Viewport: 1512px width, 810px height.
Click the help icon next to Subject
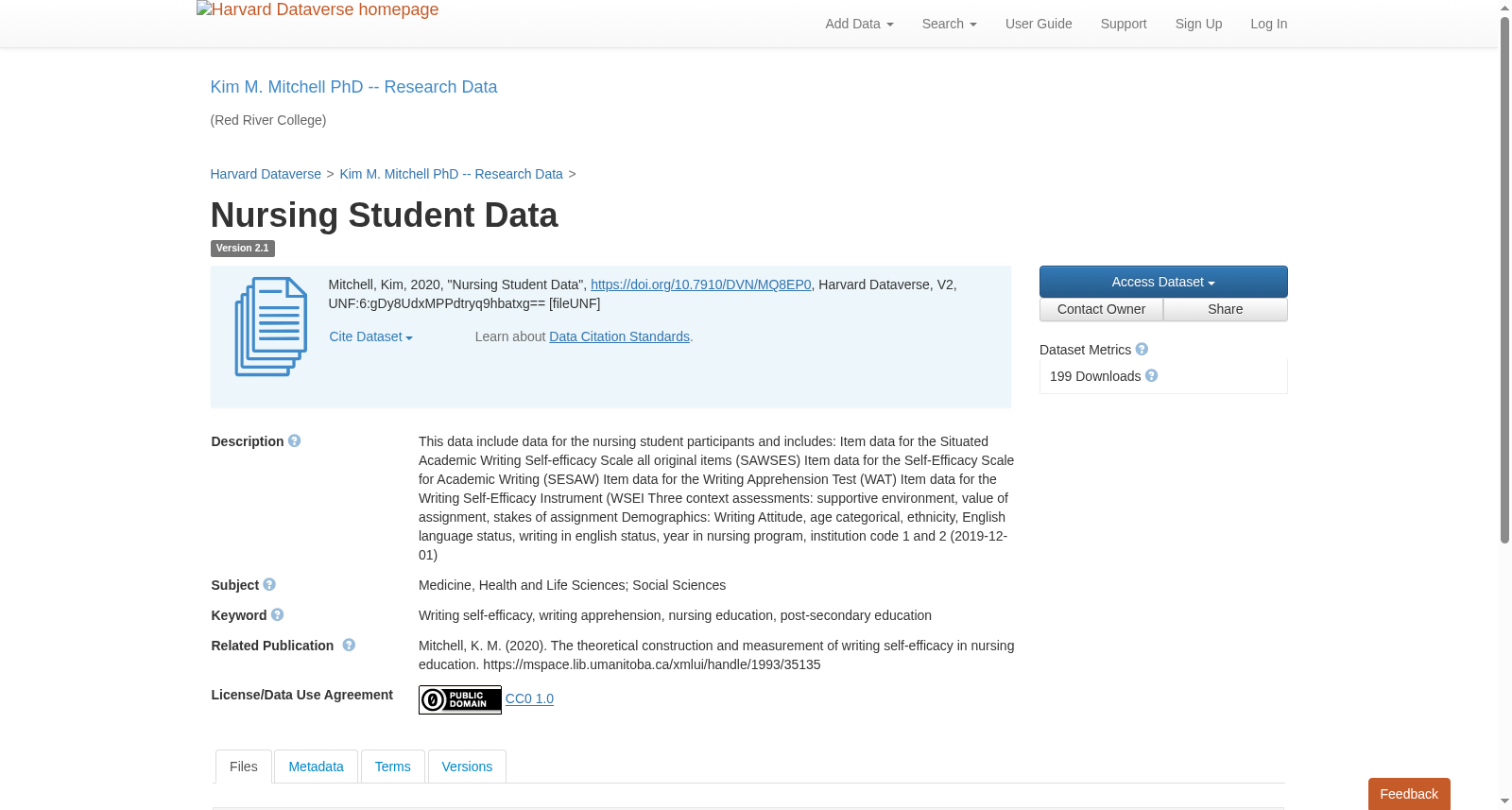coord(269,584)
